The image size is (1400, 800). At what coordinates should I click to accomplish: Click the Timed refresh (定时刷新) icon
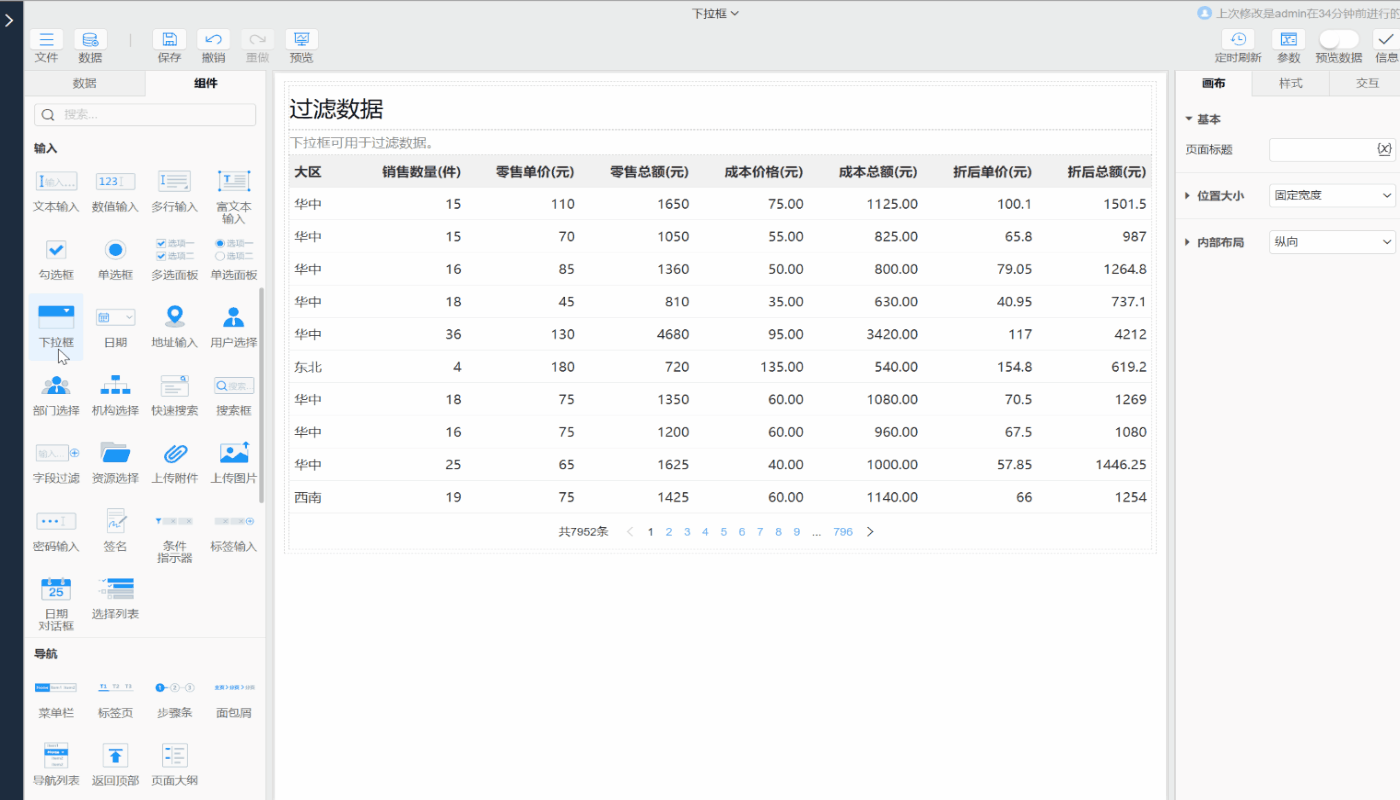pyautogui.click(x=1238, y=40)
